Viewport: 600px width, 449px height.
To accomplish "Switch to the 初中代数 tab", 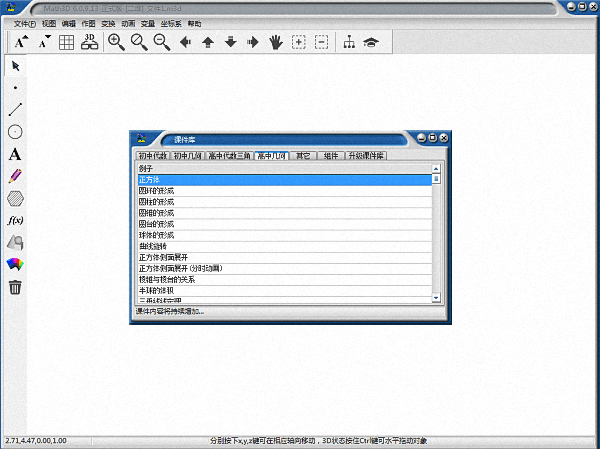I will (151, 156).
